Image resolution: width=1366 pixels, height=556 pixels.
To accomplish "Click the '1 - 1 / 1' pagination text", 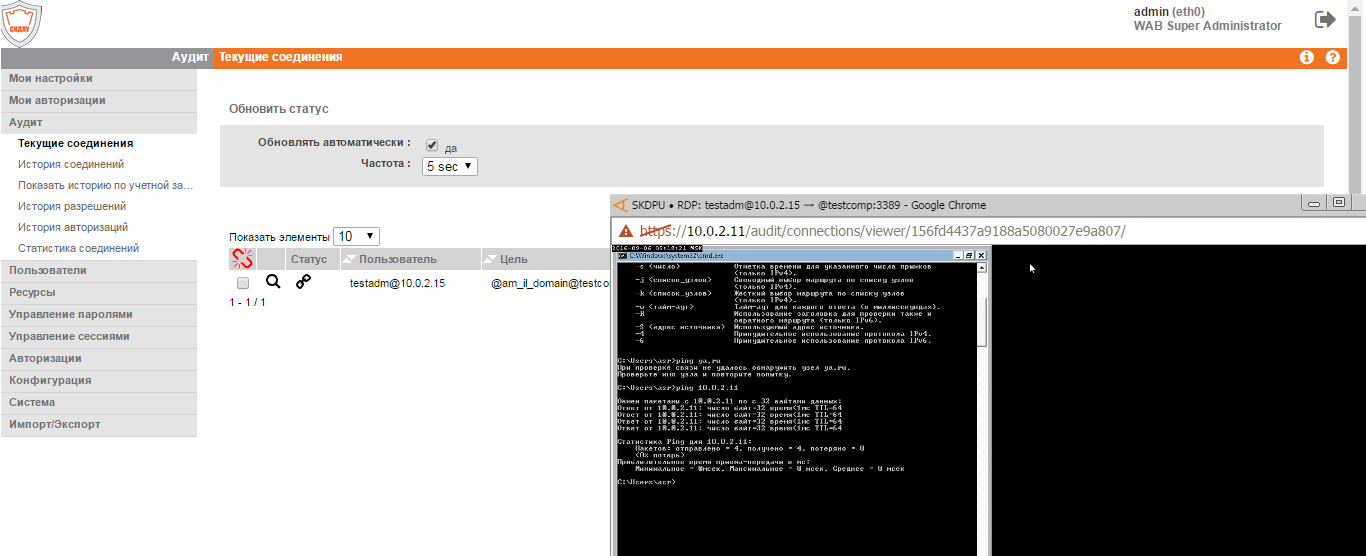I will 248,301.
